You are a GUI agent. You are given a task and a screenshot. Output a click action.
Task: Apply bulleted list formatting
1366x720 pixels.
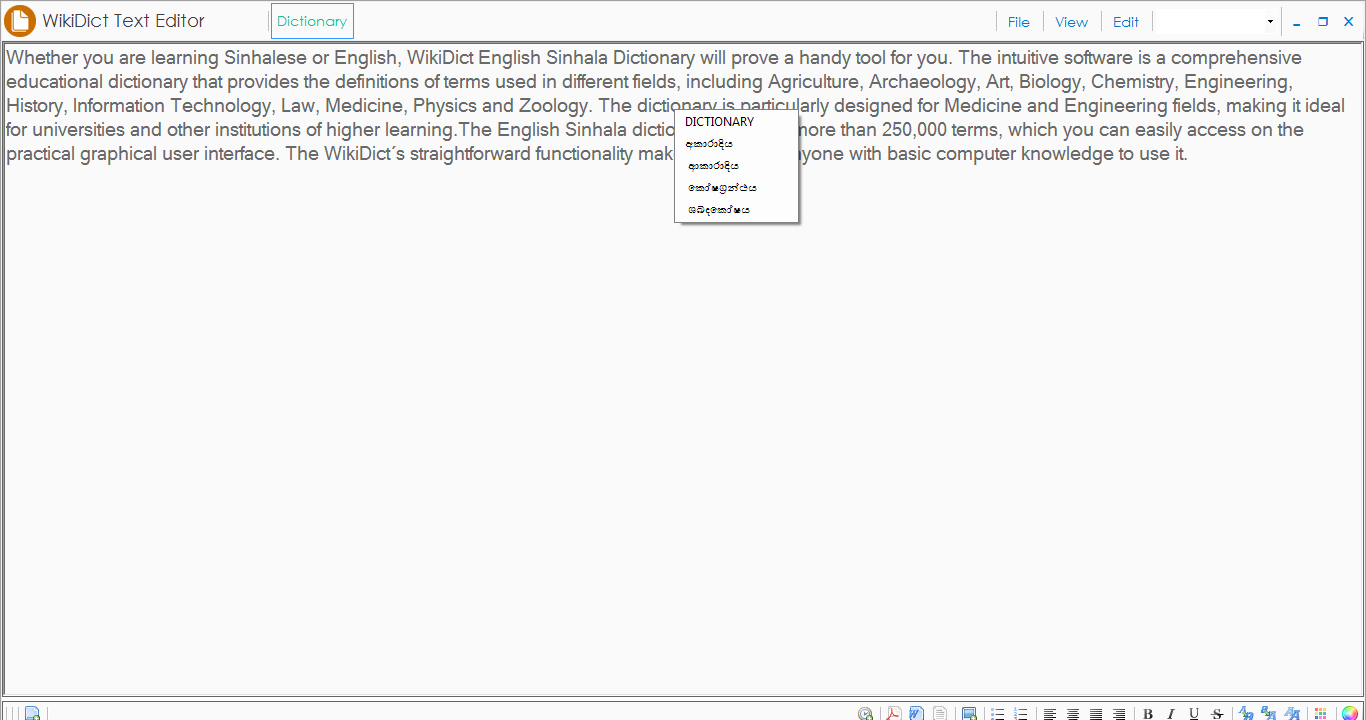(997, 714)
